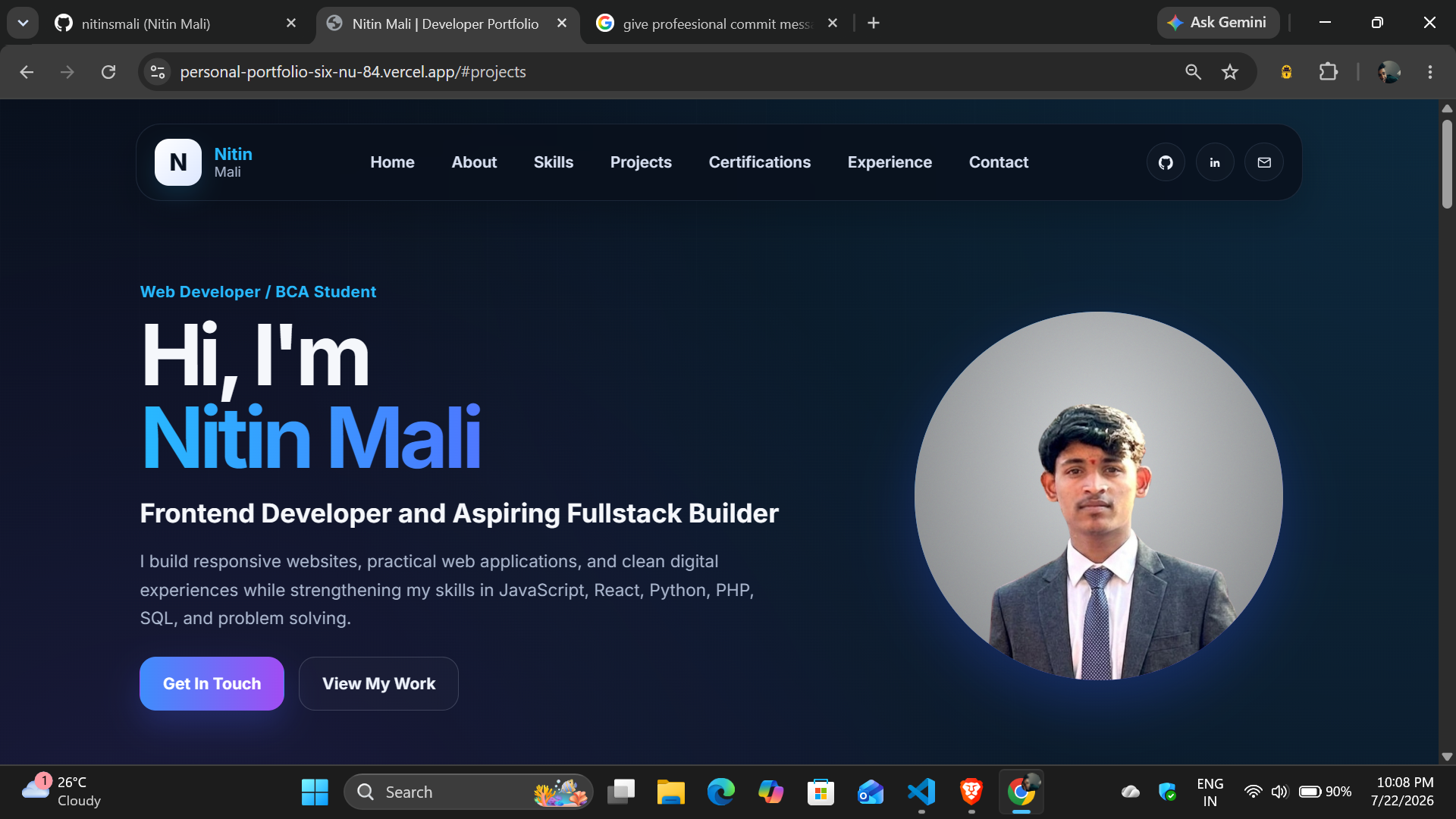Switch to nitinsmali GitHub tab

click(x=174, y=24)
